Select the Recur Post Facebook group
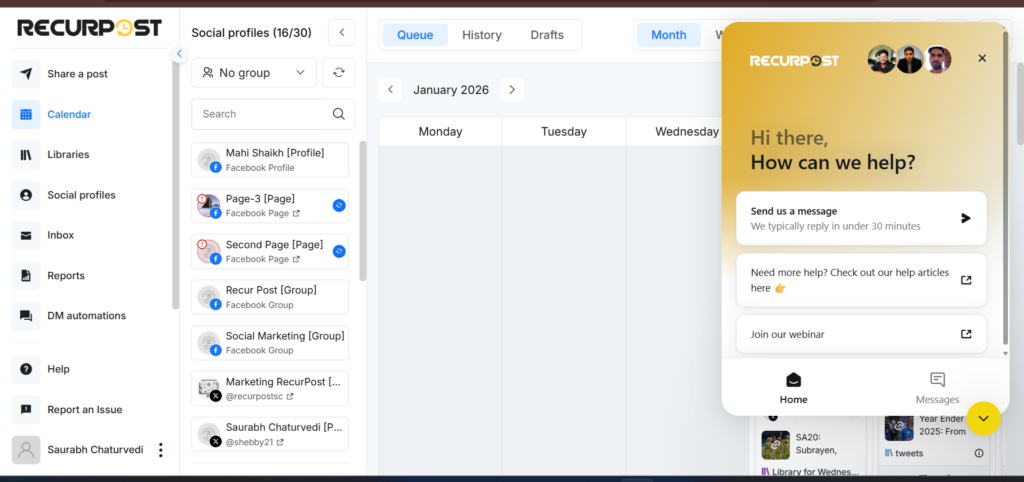Viewport: 1024px width, 482px height. coord(270,297)
